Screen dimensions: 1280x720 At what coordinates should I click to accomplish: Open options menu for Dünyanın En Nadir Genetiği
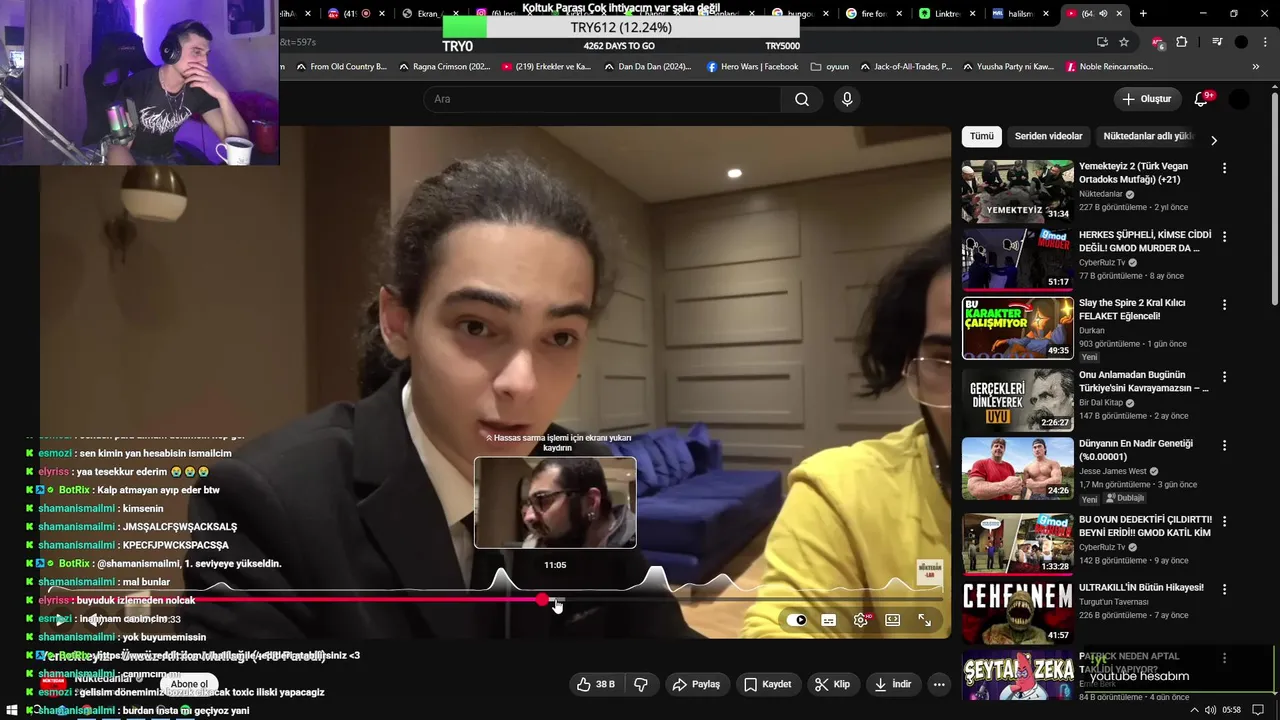(x=1224, y=445)
